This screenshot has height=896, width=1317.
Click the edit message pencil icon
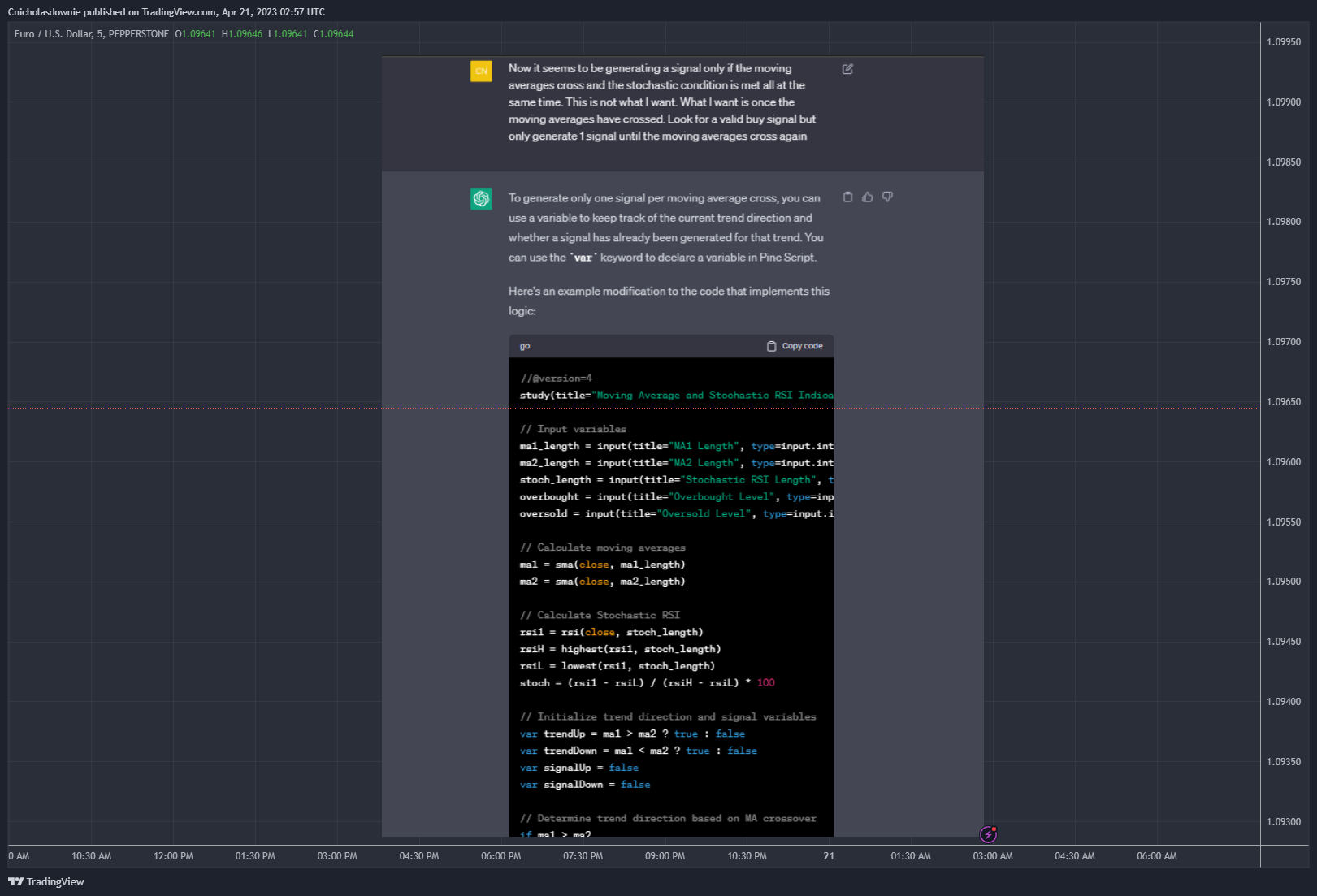pos(847,69)
